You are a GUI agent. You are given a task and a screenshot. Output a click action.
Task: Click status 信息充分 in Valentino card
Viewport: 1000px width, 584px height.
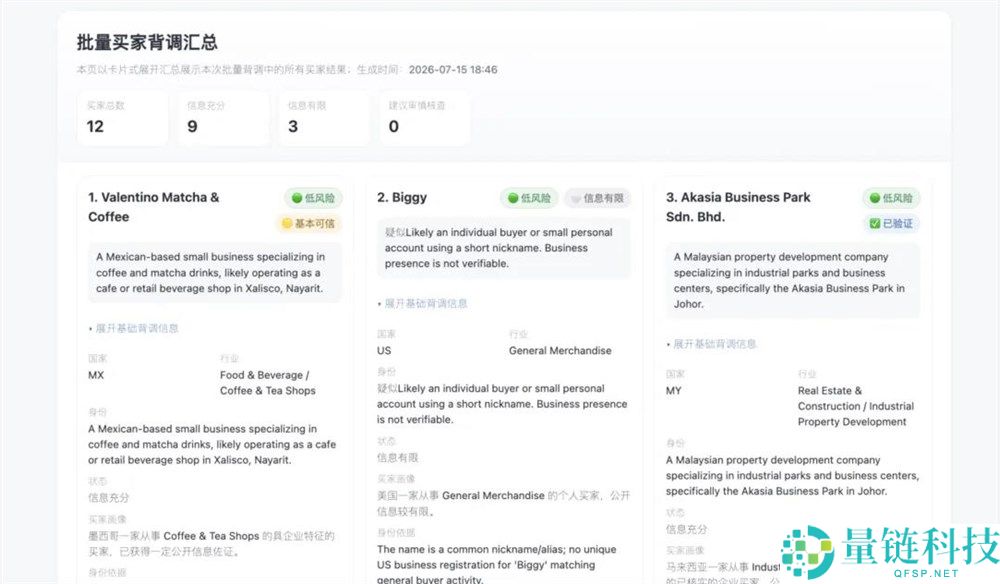108,497
